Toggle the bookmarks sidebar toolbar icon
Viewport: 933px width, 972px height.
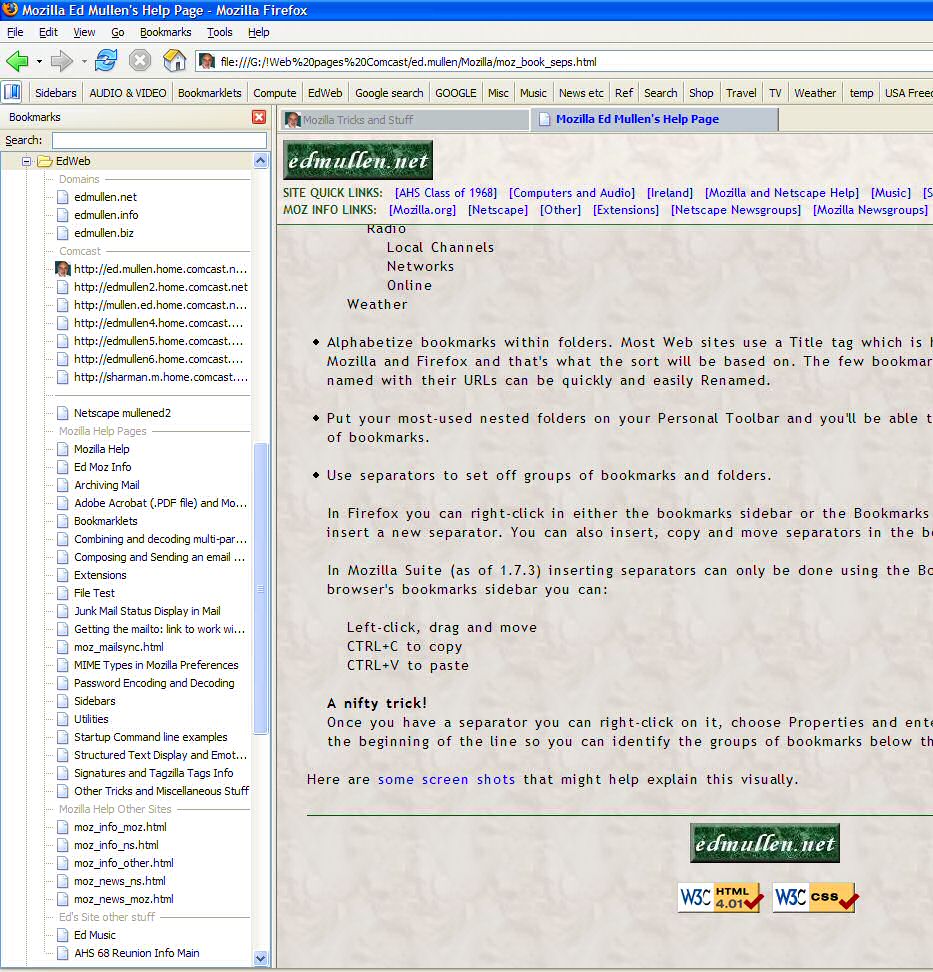pos(12,93)
